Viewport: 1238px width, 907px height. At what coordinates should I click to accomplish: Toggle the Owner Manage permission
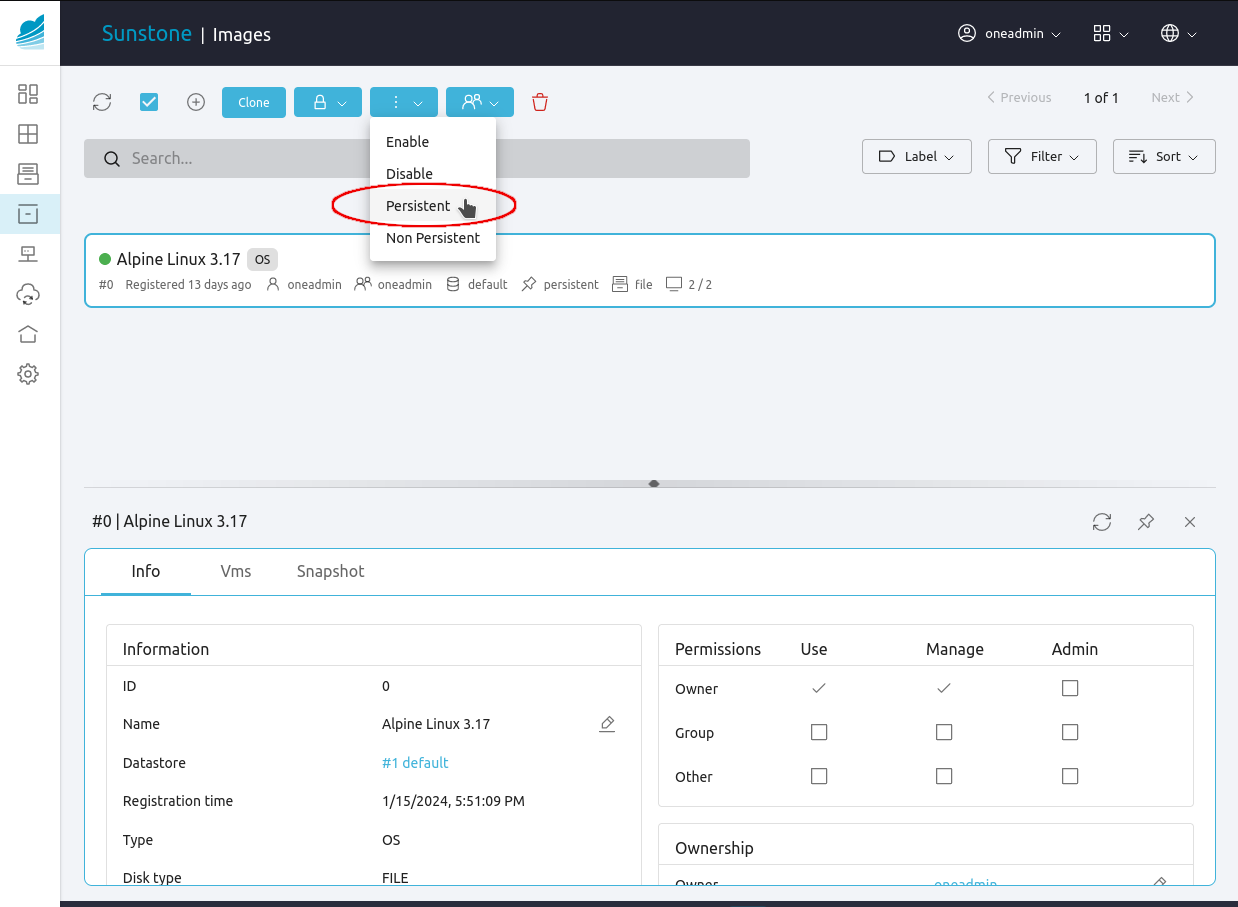pos(944,688)
